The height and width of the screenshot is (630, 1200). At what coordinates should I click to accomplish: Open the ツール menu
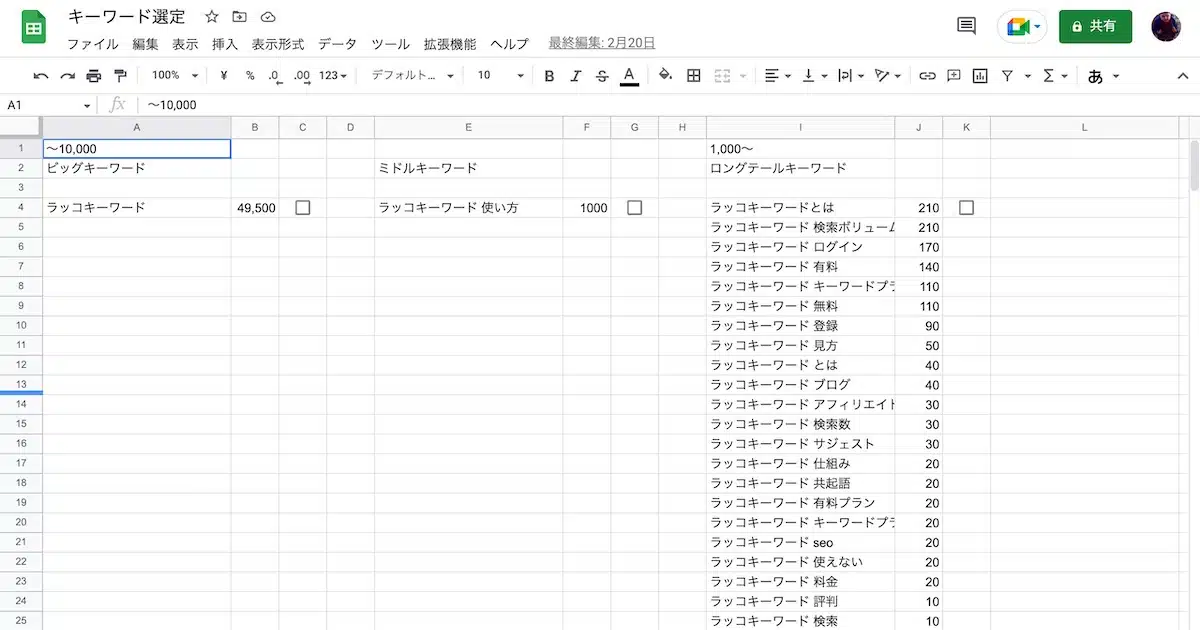pyautogui.click(x=391, y=44)
